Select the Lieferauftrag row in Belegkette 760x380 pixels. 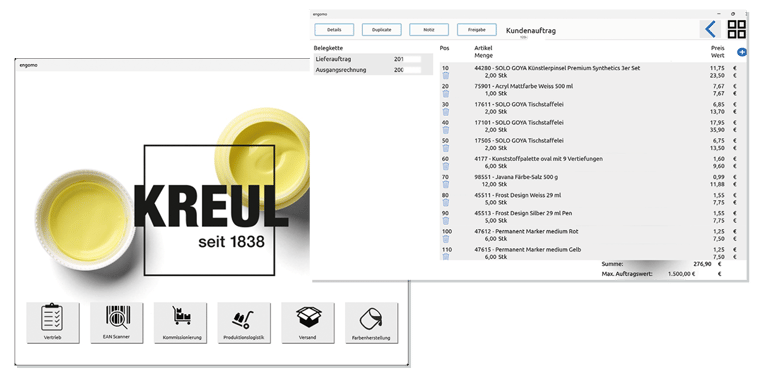[x=373, y=59]
